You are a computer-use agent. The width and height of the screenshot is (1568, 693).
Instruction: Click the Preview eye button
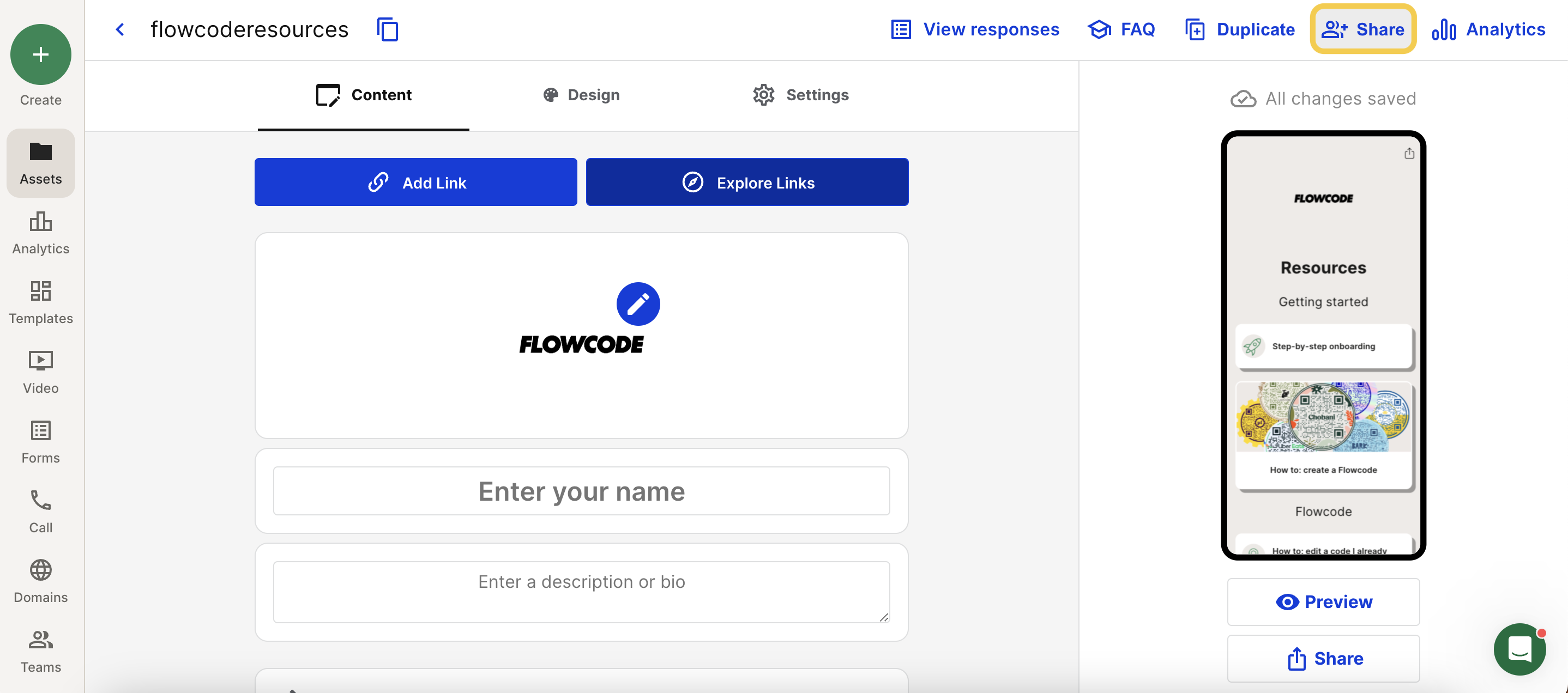coord(1323,601)
